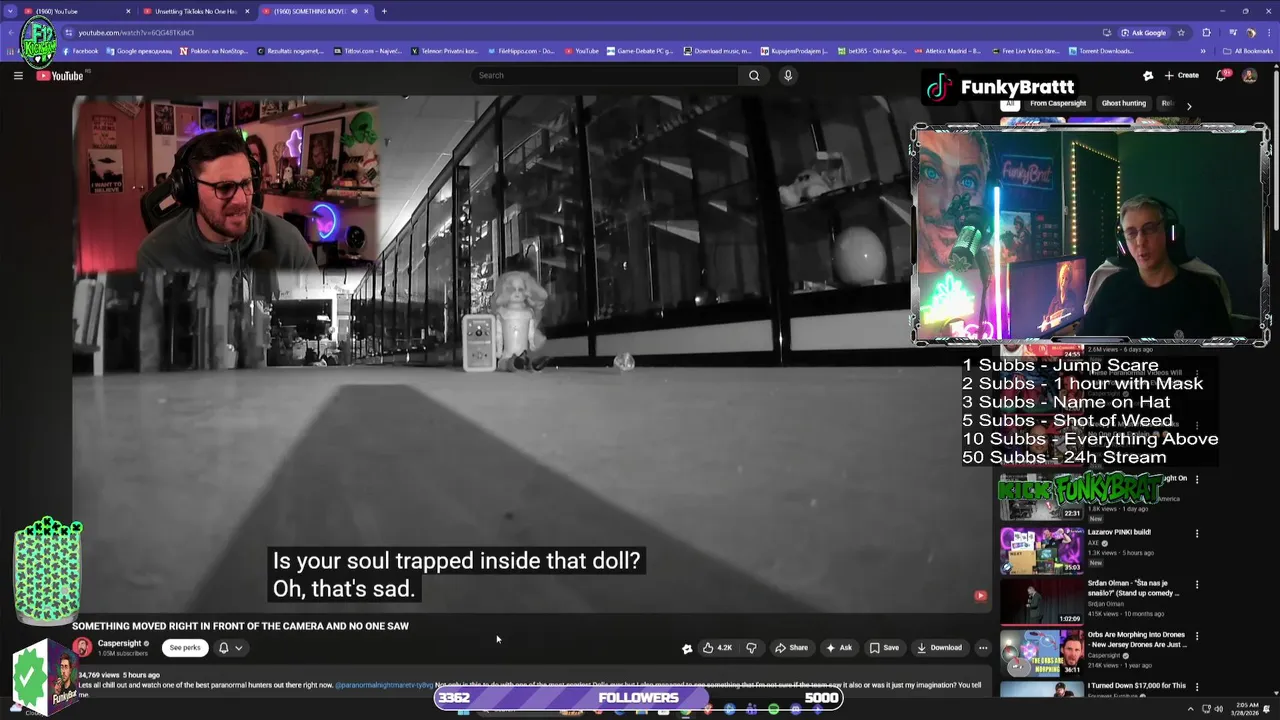
Task: Mute the playing SOMETHING MOVED tab audio icon
Action: point(354,11)
